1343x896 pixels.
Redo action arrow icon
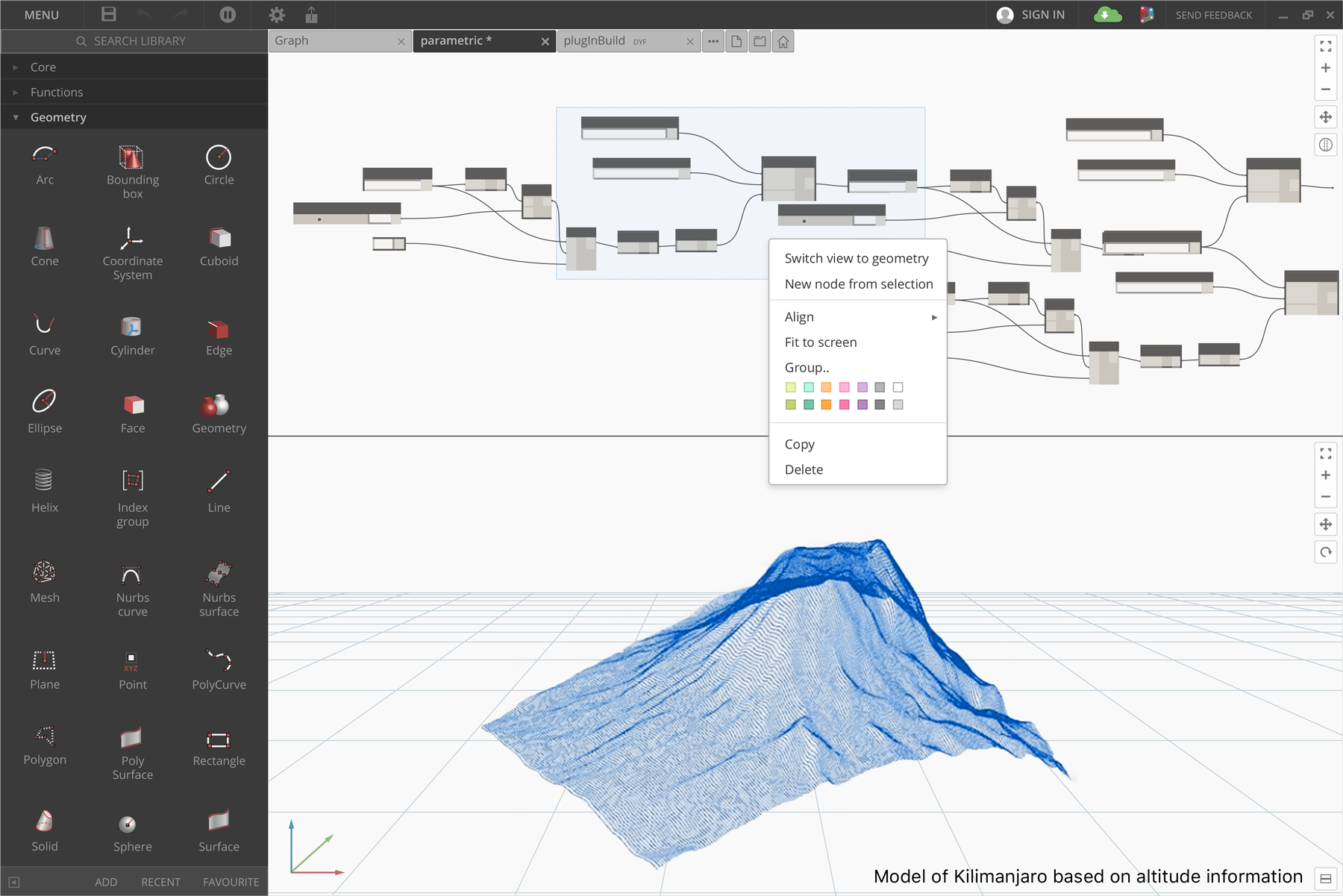click(x=181, y=14)
